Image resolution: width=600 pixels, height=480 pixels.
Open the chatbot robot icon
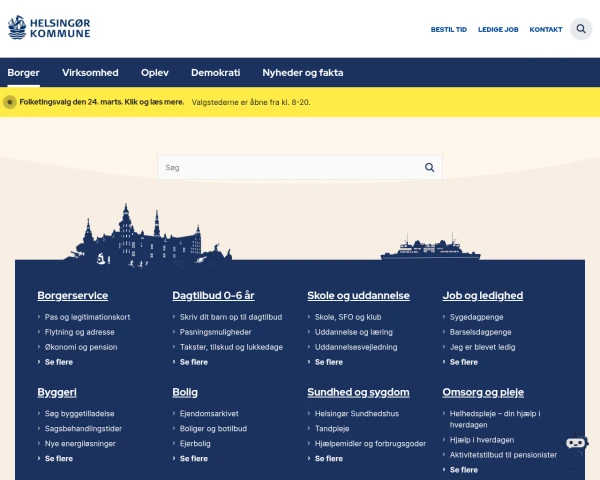click(x=576, y=444)
